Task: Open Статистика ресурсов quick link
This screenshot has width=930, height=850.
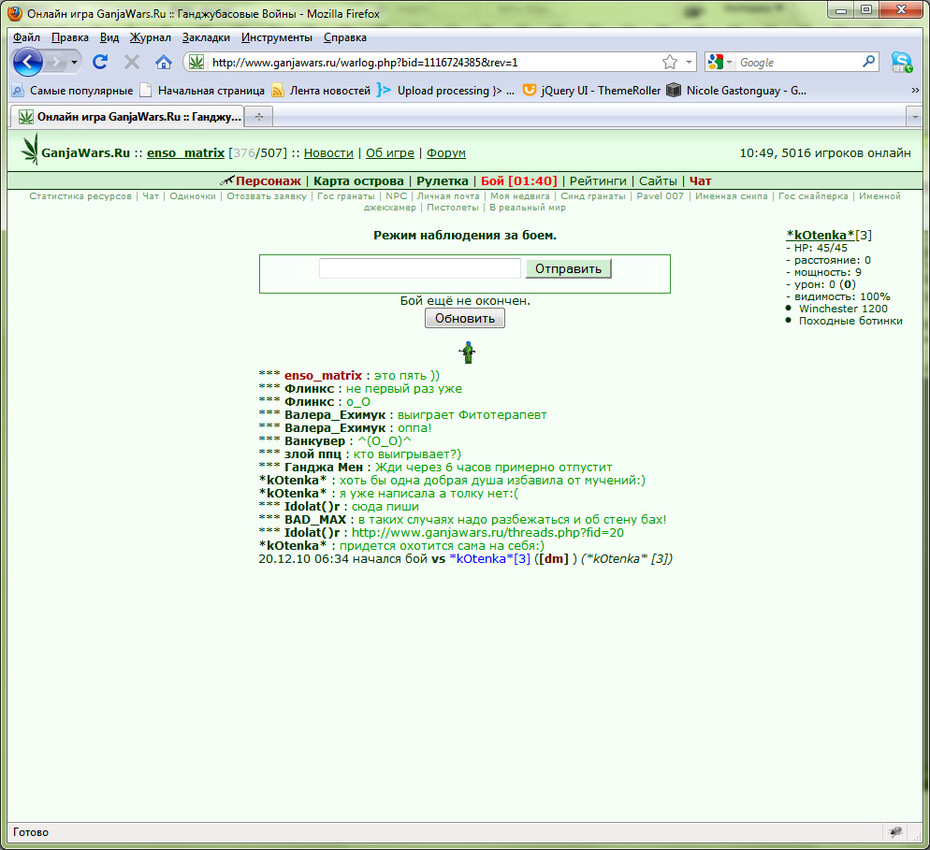Action: [x=81, y=196]
